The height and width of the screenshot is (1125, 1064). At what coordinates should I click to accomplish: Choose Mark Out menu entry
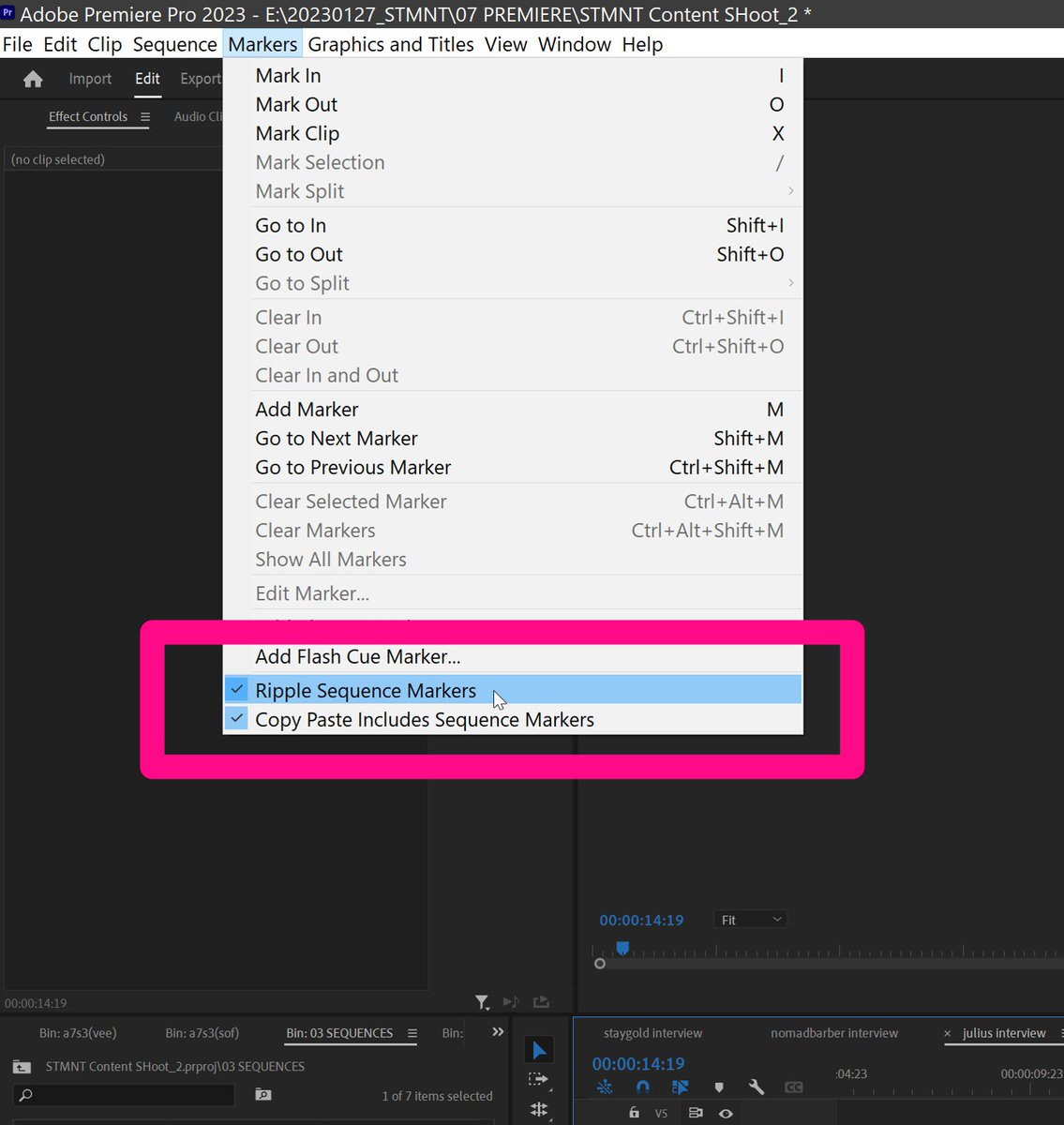[513, 105]
